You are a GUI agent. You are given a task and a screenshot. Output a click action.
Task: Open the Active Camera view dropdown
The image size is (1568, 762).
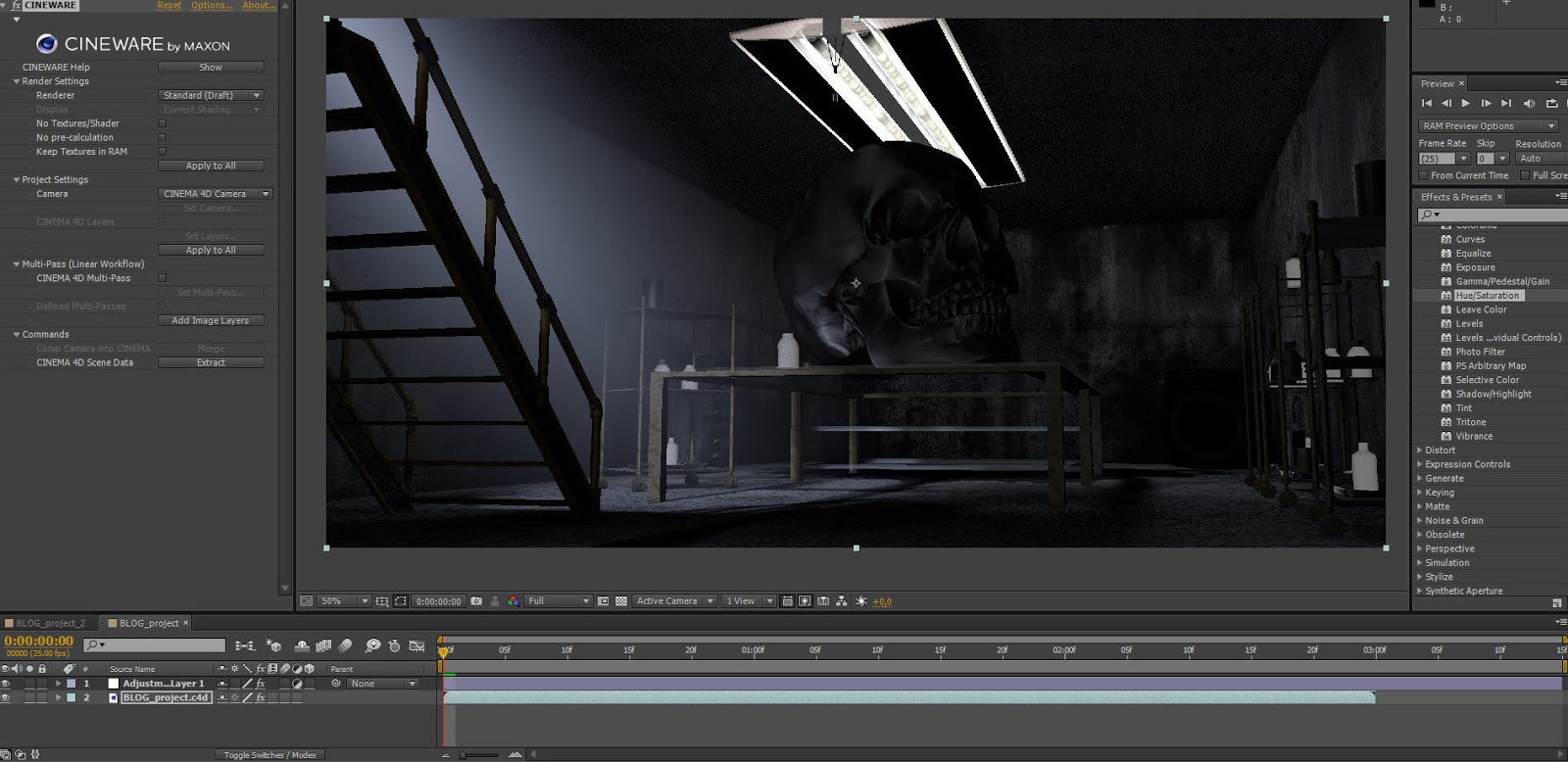pyautogui.click(x=674, y=601)
